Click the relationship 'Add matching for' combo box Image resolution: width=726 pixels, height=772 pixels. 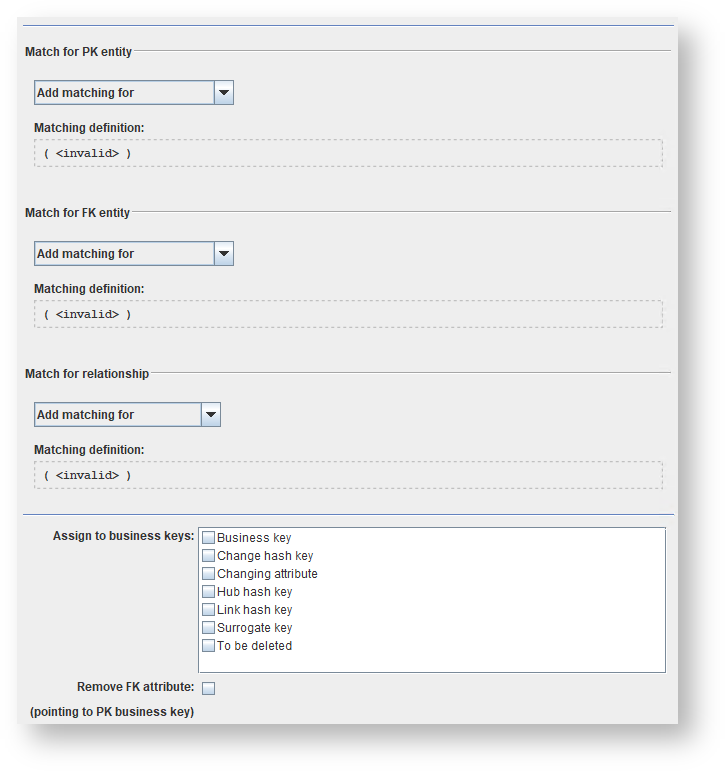[x=118, y=415]
